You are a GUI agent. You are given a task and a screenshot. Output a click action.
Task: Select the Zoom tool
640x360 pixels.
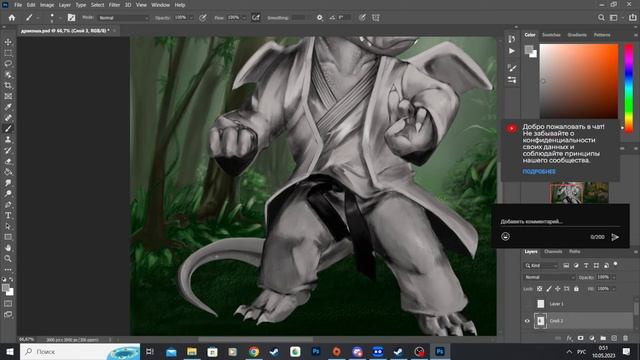point(8,259)
